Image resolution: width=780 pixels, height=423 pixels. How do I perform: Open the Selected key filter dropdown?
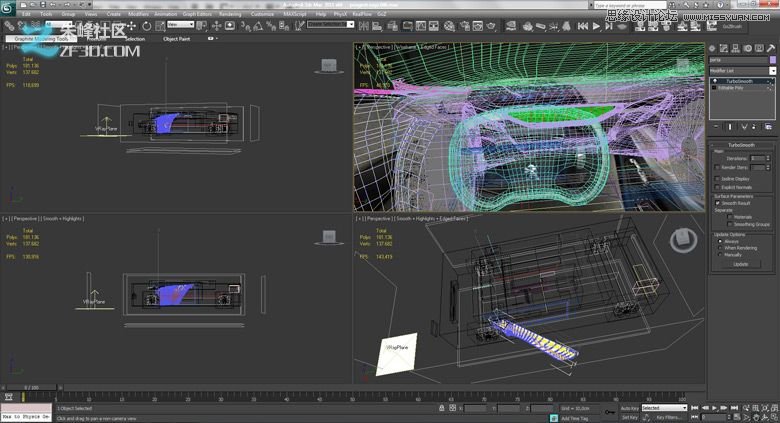point(664,408)
